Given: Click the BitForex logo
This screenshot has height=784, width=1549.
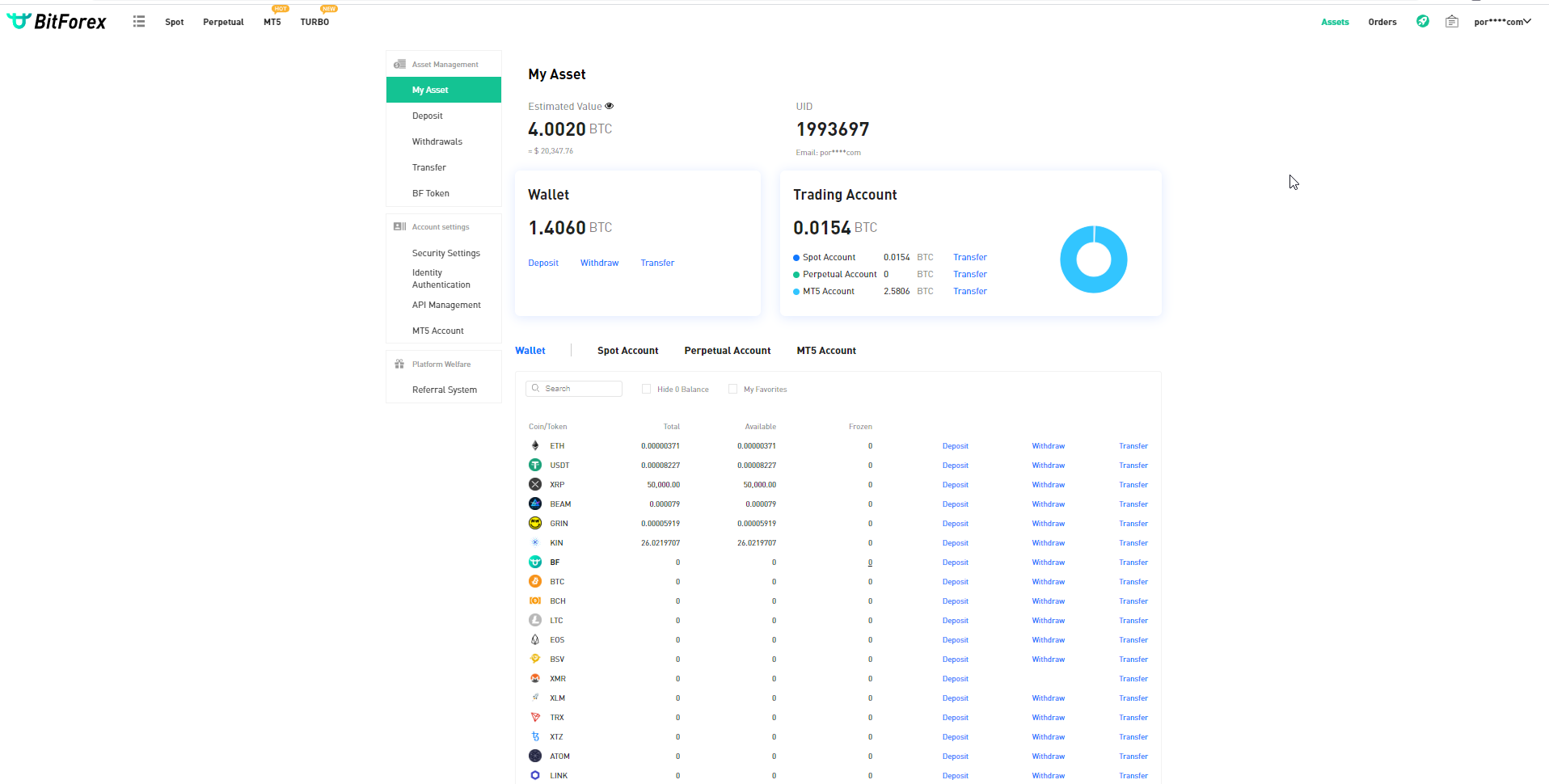Looking at the screenshot, I should click(x=57, y=22).
